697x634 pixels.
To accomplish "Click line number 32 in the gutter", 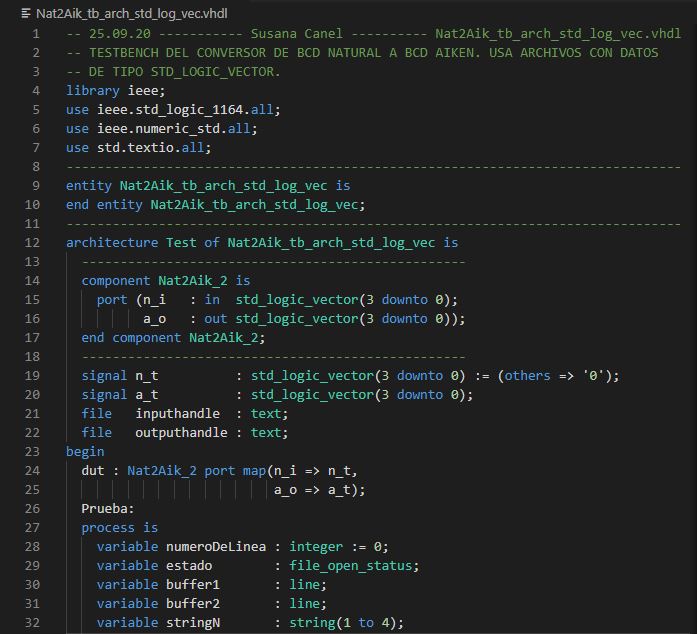I will pos(32,622).
